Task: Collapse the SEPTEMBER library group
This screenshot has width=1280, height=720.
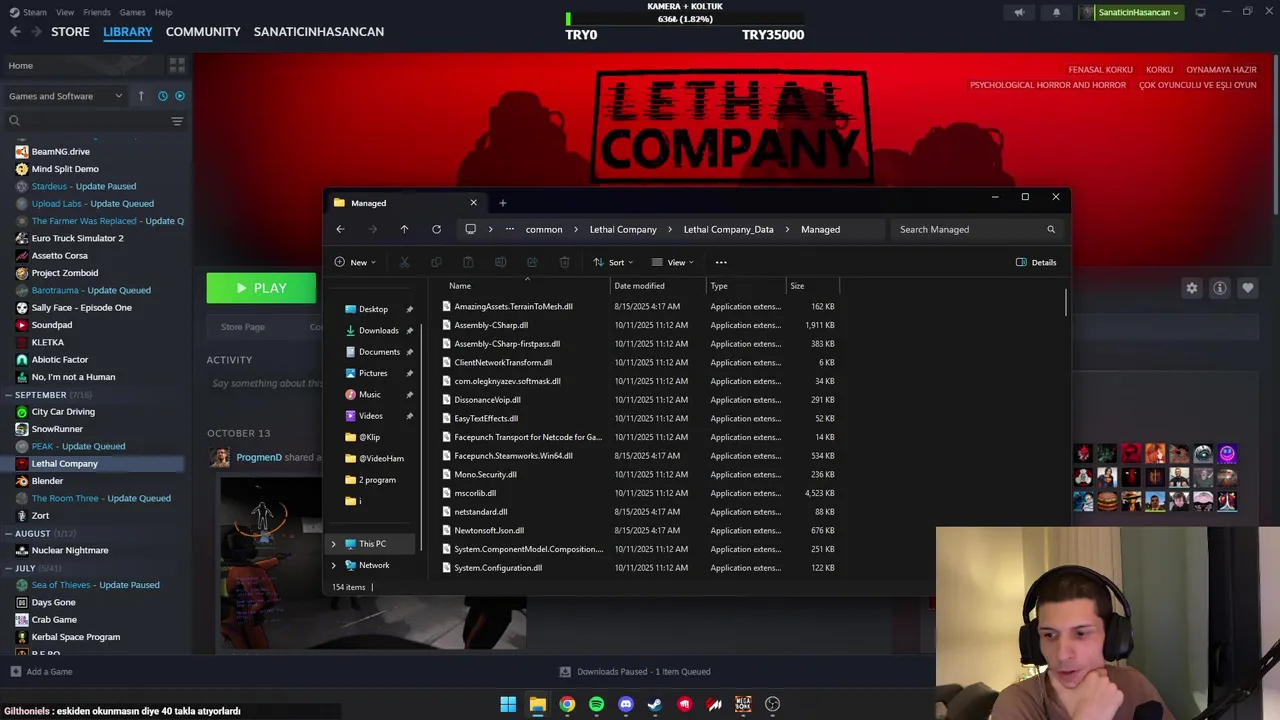Action: coord(8,395)
